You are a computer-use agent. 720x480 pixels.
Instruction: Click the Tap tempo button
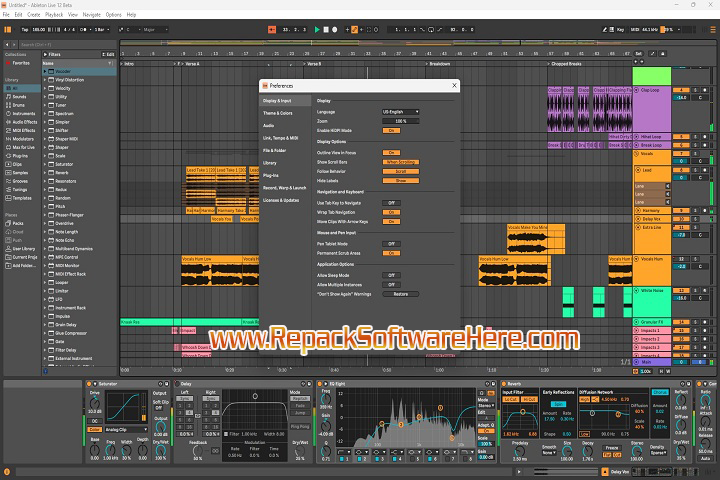tap(24, 29)
